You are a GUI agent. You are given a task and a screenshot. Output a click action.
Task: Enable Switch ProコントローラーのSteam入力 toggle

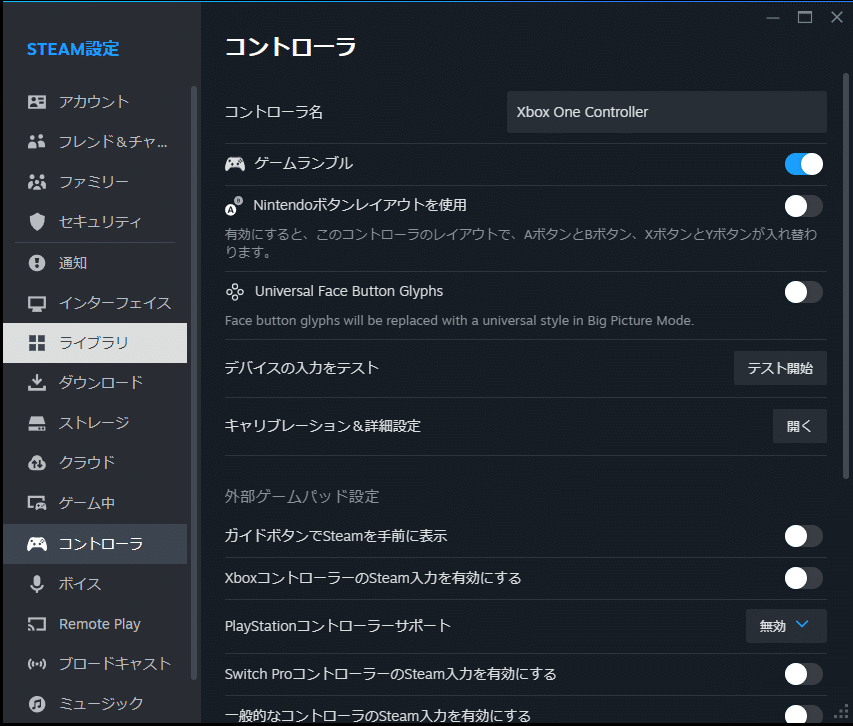pyautogui.click(x=803, y=674)
